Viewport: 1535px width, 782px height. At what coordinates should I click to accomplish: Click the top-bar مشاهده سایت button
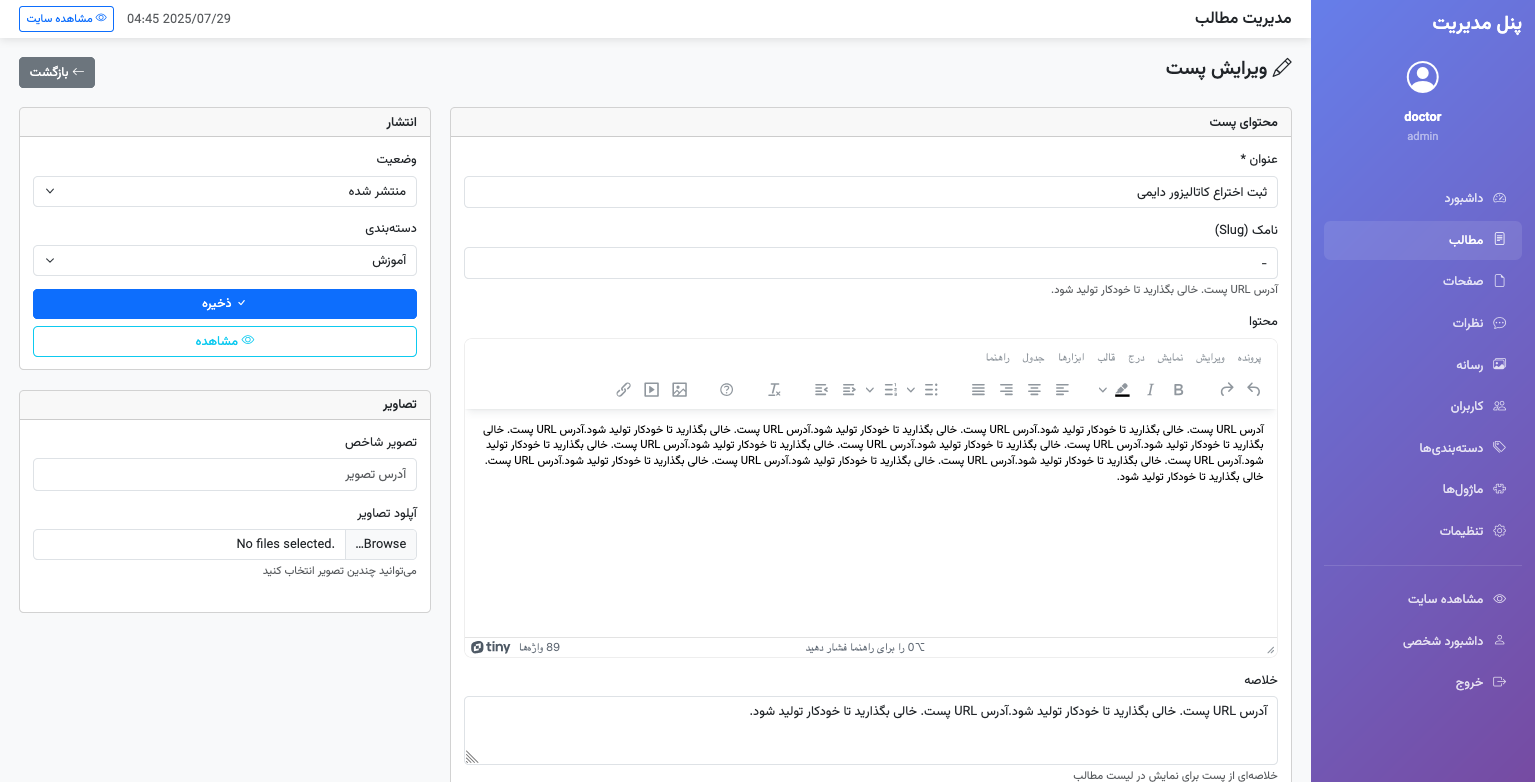click(66, 18)
